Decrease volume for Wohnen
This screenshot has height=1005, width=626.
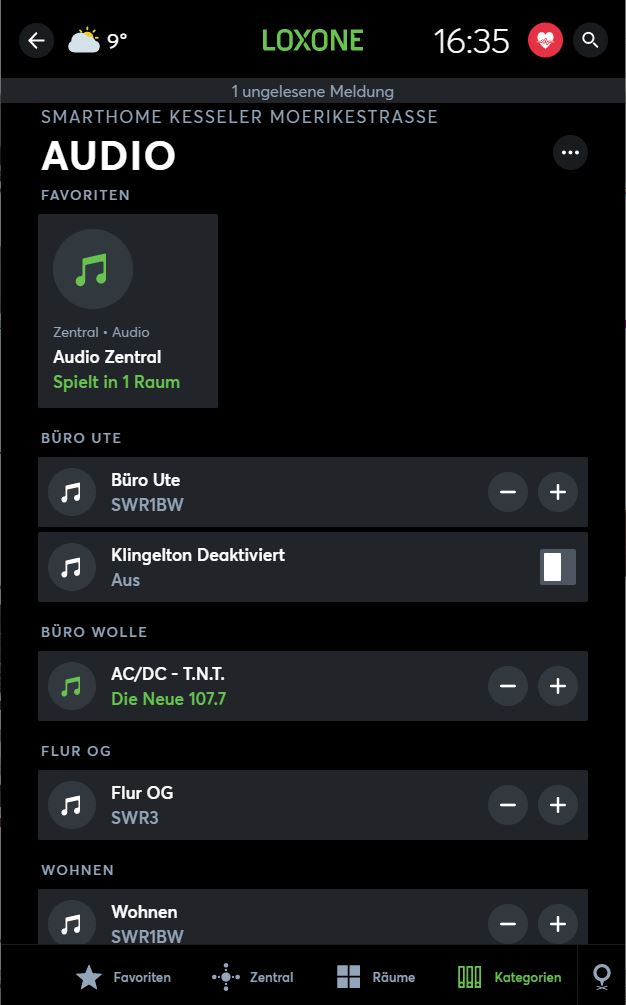[508, 922]
